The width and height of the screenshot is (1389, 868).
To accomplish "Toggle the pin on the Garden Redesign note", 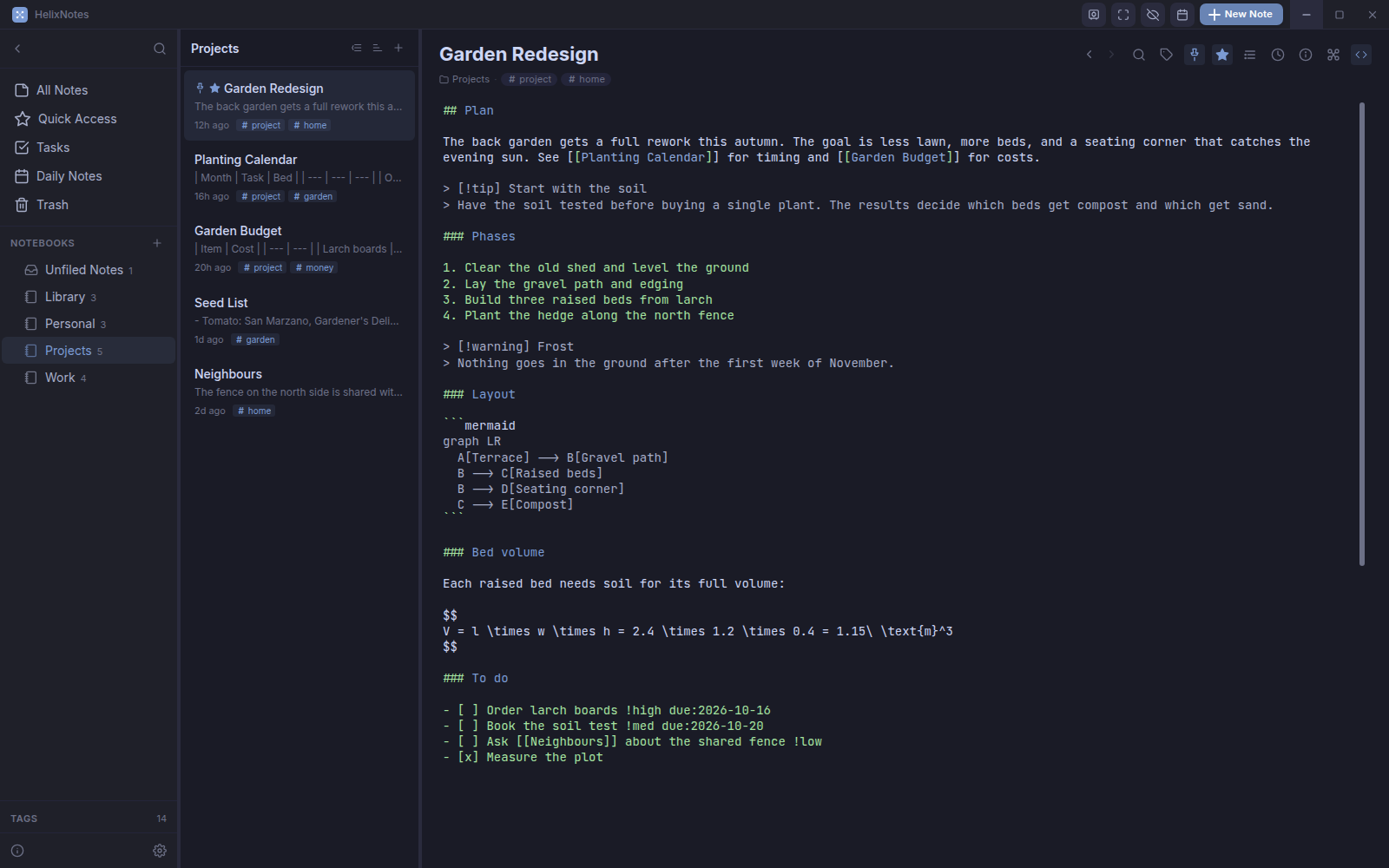I will click(x=1195, y=55).
